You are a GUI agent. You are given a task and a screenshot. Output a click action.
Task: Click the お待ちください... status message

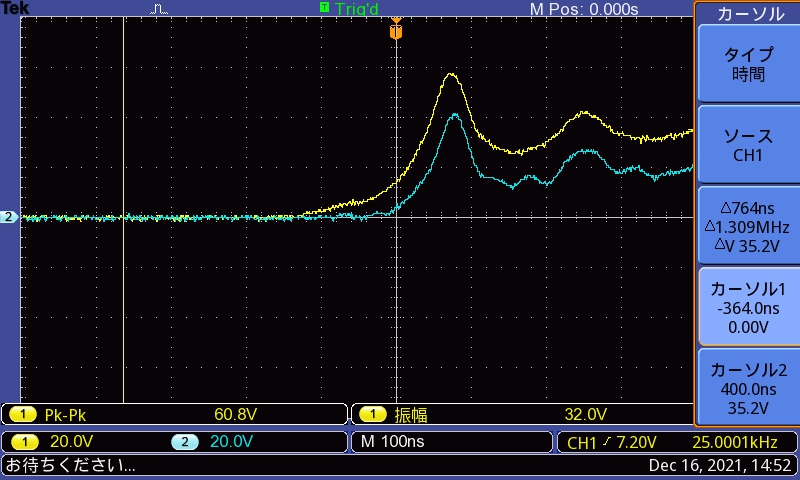pos(70,465)
